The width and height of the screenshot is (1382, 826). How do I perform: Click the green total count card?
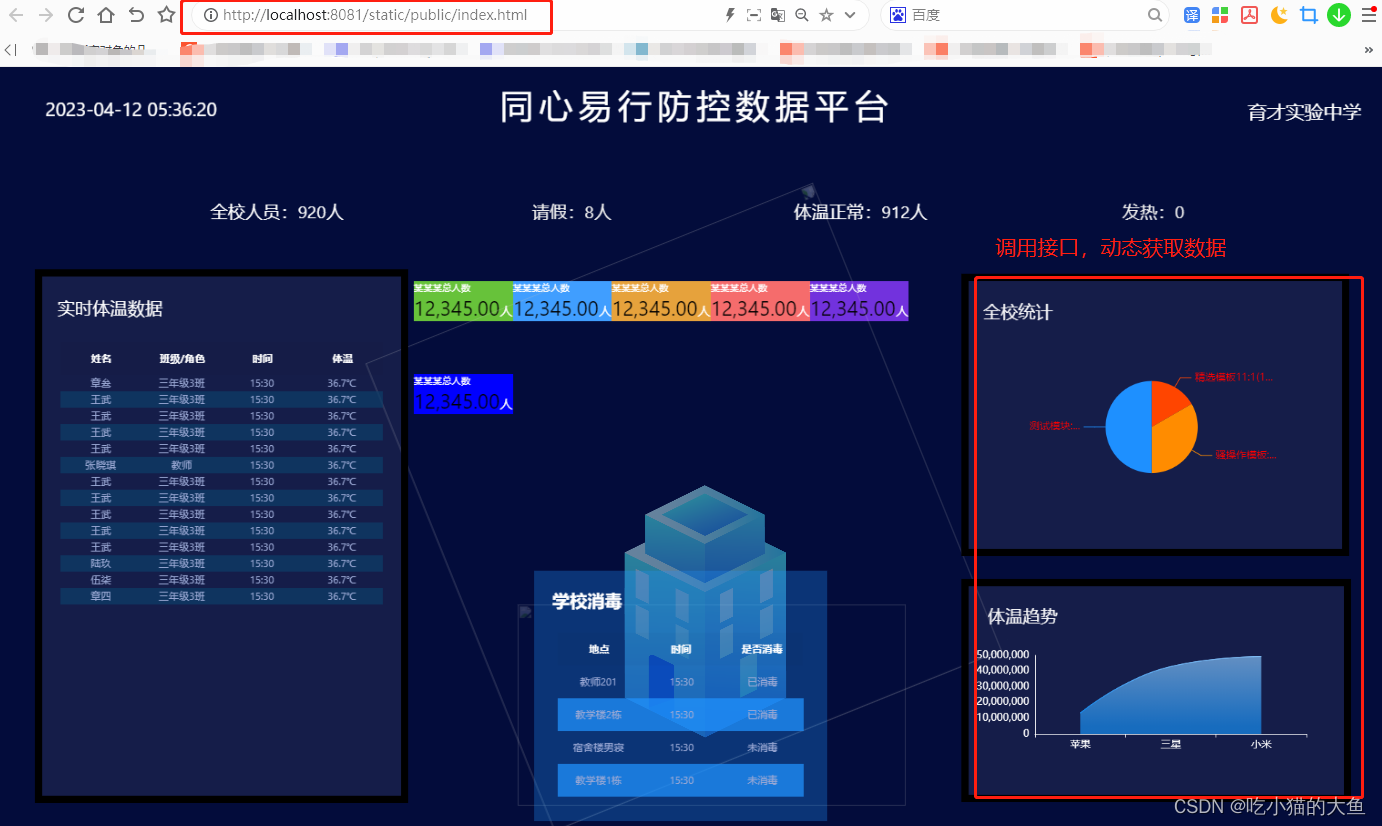[463, 301]
